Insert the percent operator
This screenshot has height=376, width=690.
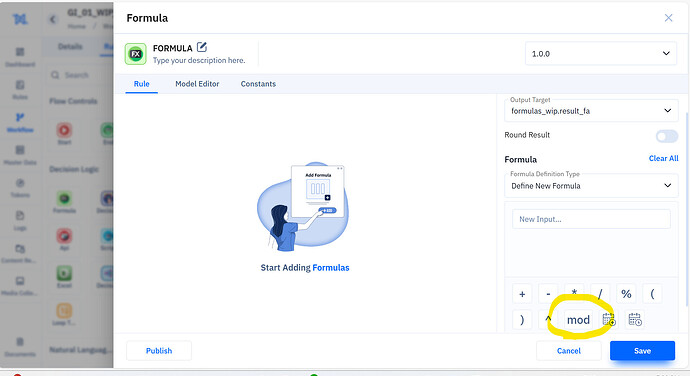click(626, 294)
